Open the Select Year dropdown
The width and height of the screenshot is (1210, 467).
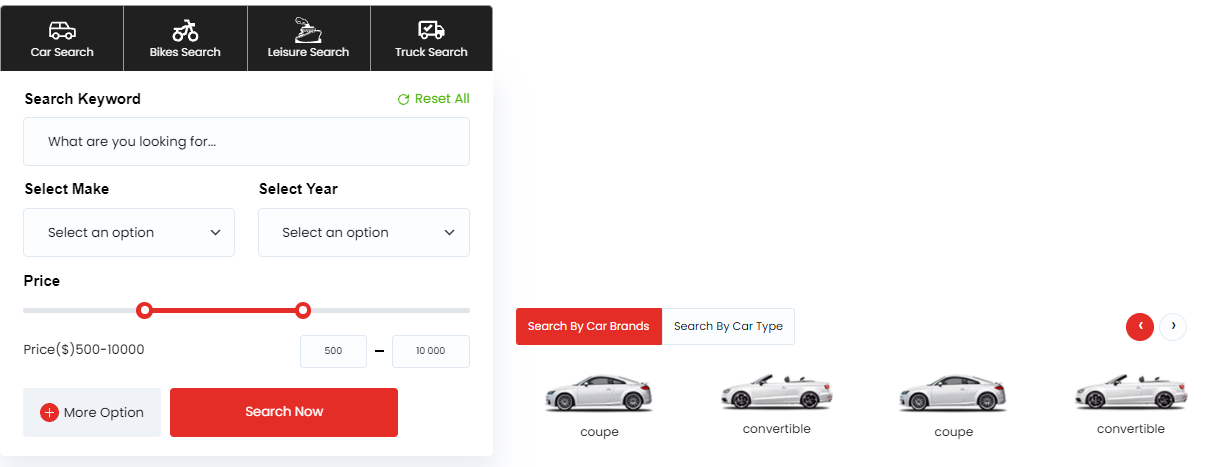(364, 233)
